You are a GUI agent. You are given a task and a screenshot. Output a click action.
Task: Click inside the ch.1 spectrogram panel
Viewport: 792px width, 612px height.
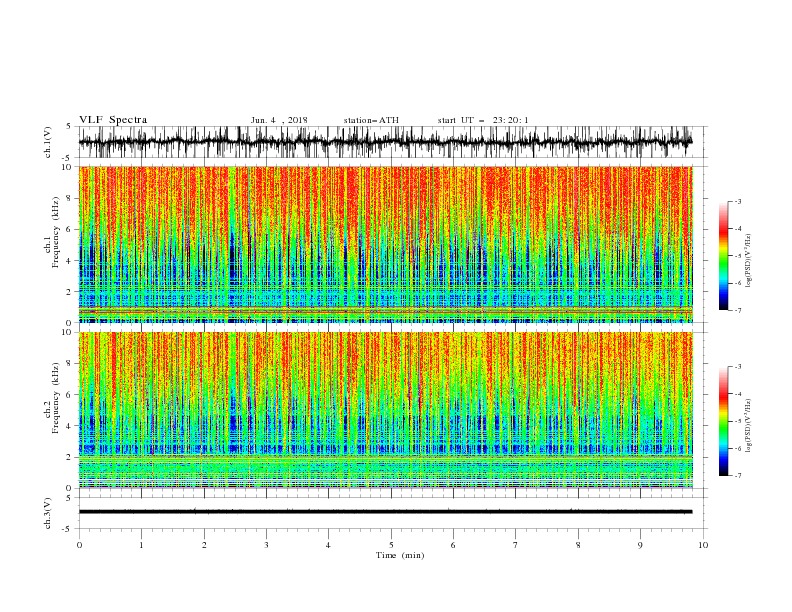click(x=385, y=244)
